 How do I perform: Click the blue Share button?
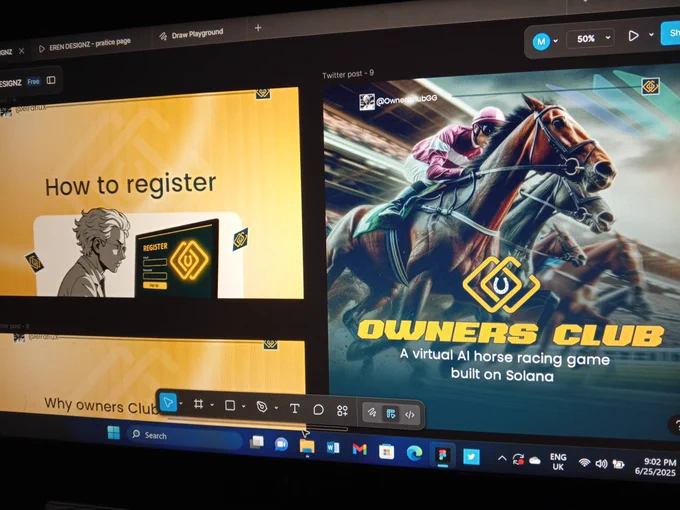tap(670, 33)
